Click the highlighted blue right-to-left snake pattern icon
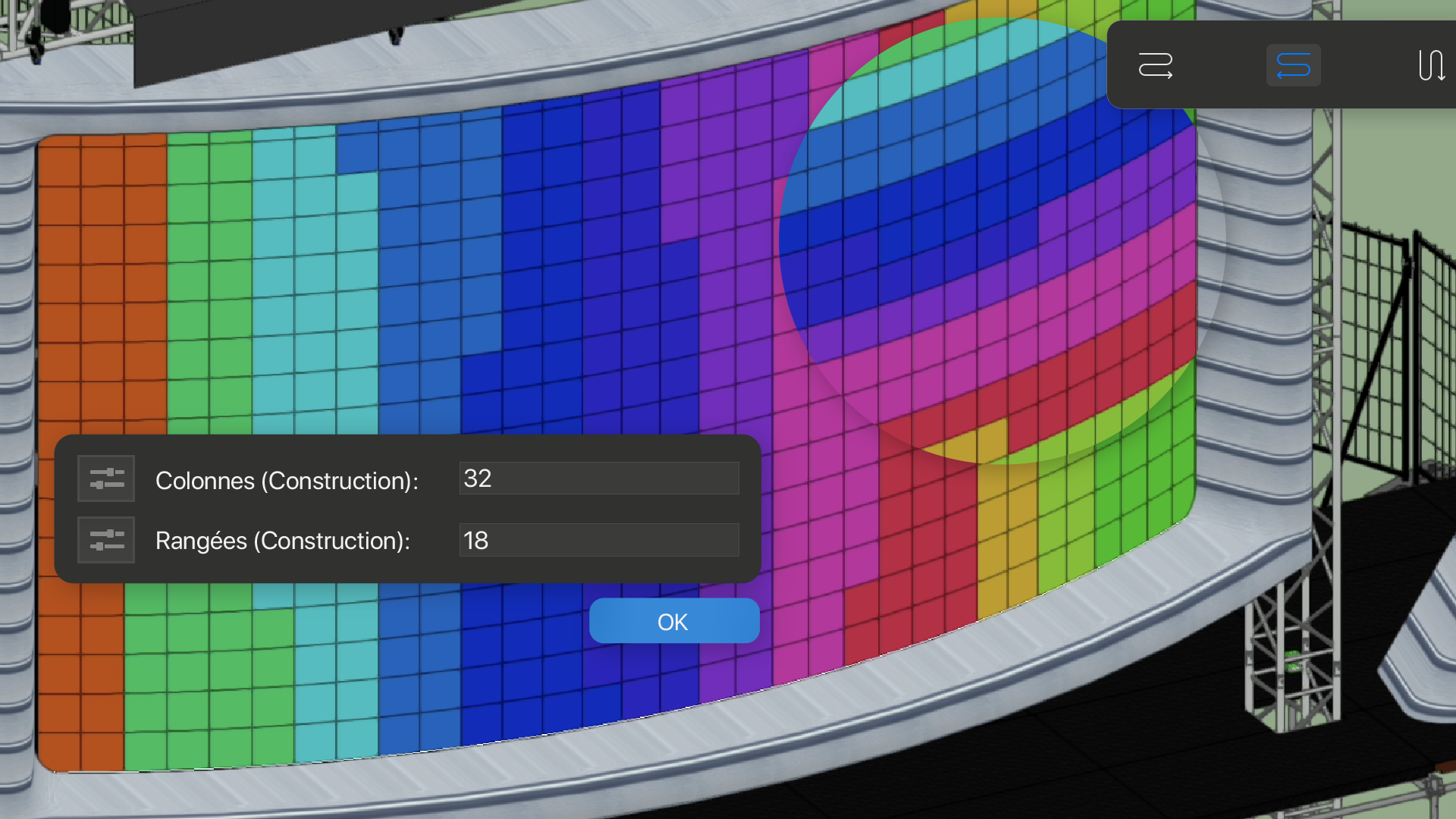The width and height of the screenshot is (1456, 819). pos(1293,65)
